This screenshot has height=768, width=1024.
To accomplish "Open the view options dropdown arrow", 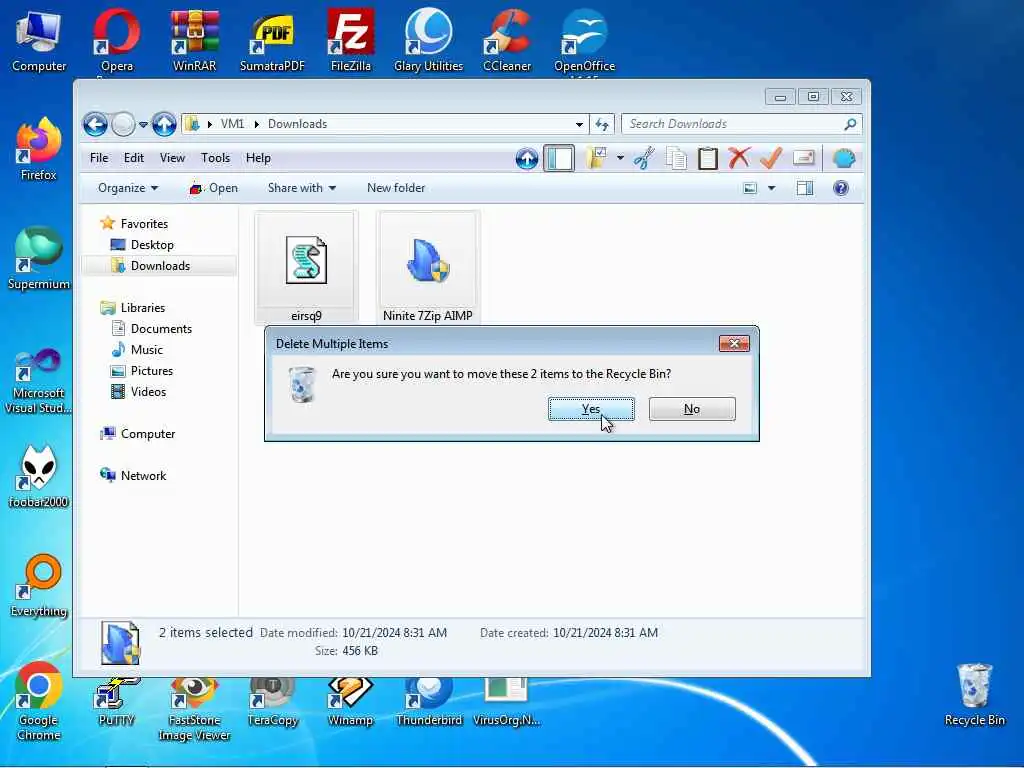I will (x=771, y=188).
